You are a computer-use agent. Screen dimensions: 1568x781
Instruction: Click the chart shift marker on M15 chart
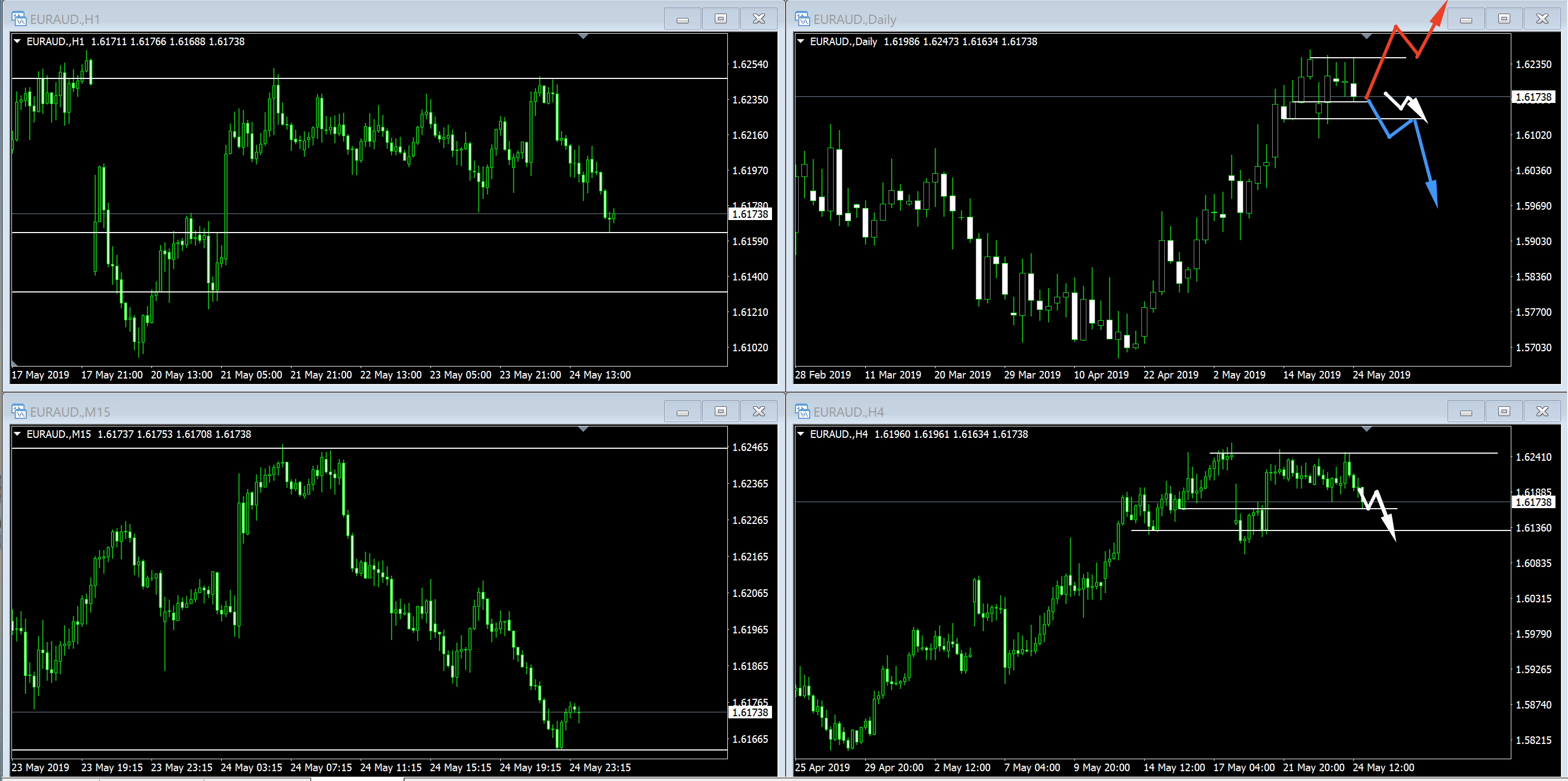tap(583, 429)
